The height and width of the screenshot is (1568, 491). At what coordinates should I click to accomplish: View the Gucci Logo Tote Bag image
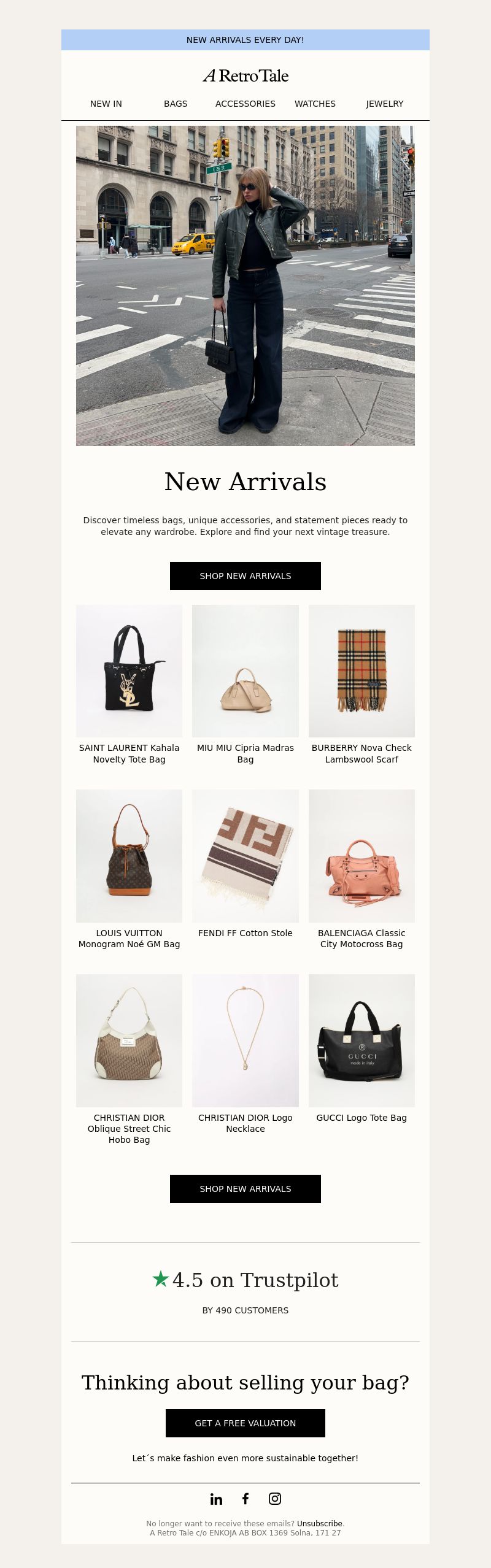click(x=361, y=1040)
